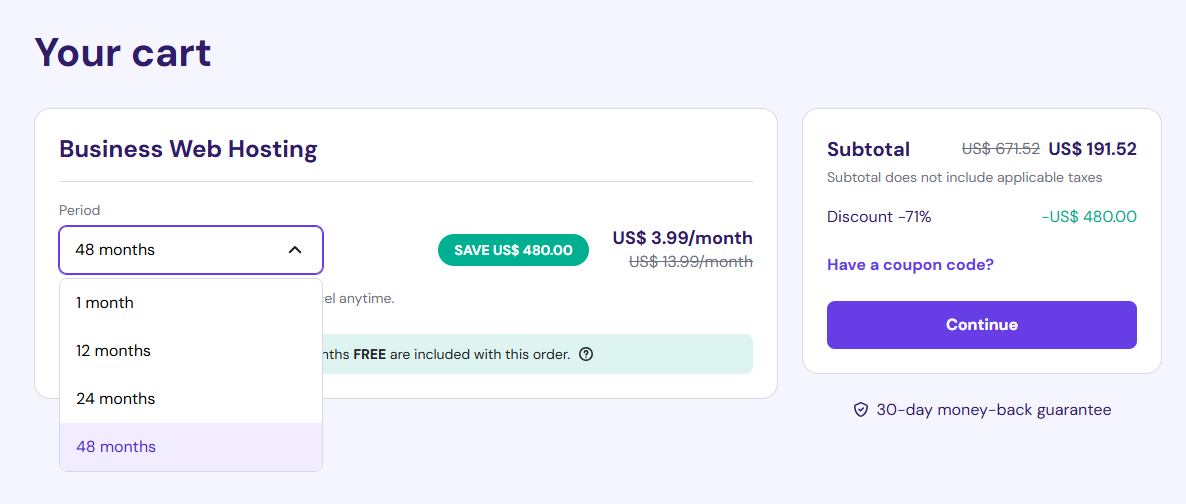The width and height of the screenshot is (1186, 504).
Task: Click the SAVE US$ 480.00 badge
Action: coord(513,250)
